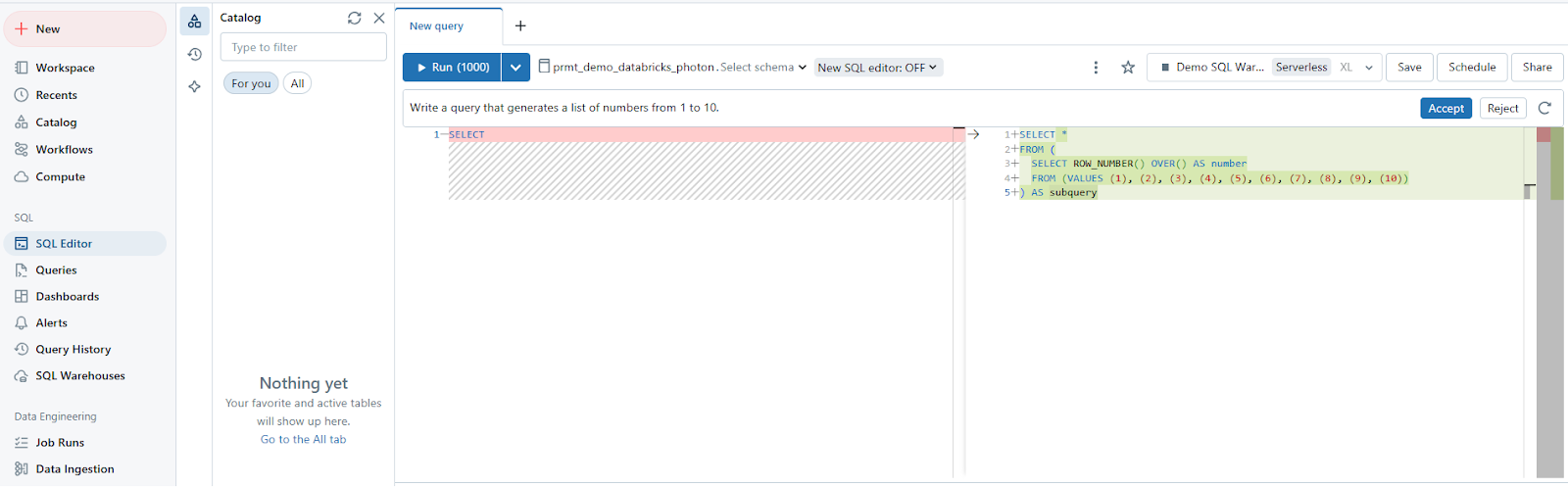Click the original SELECT line in editor
Image resolution: width=1568 pixels, height=487 pixels.
coord(701,134)
